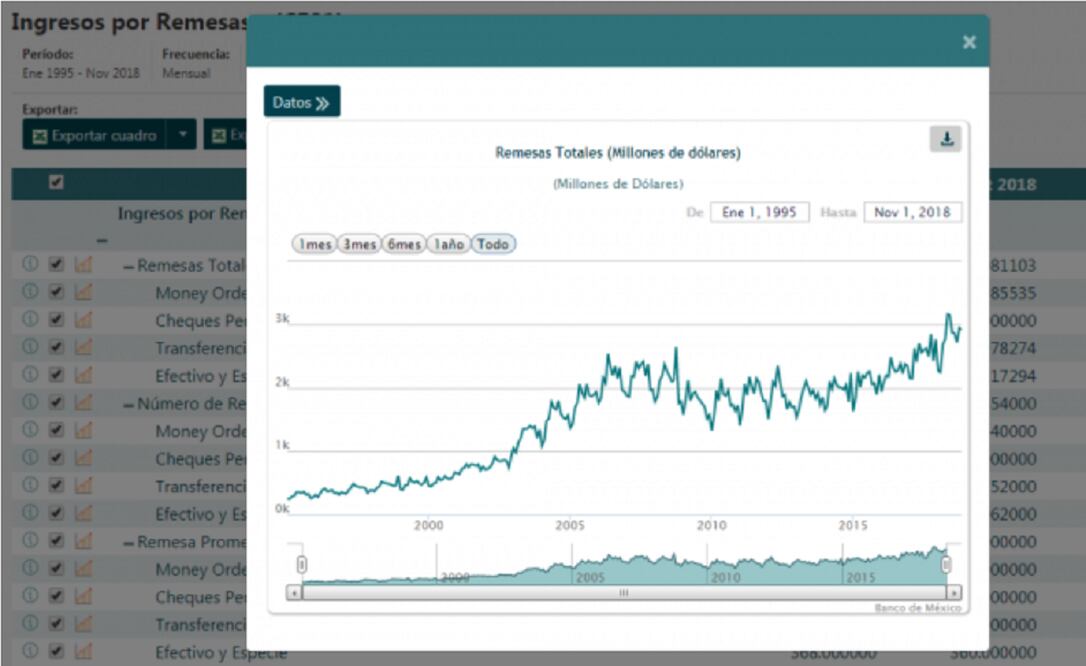Click info icon beside Remesas Totales row

[x=30, y=265]
